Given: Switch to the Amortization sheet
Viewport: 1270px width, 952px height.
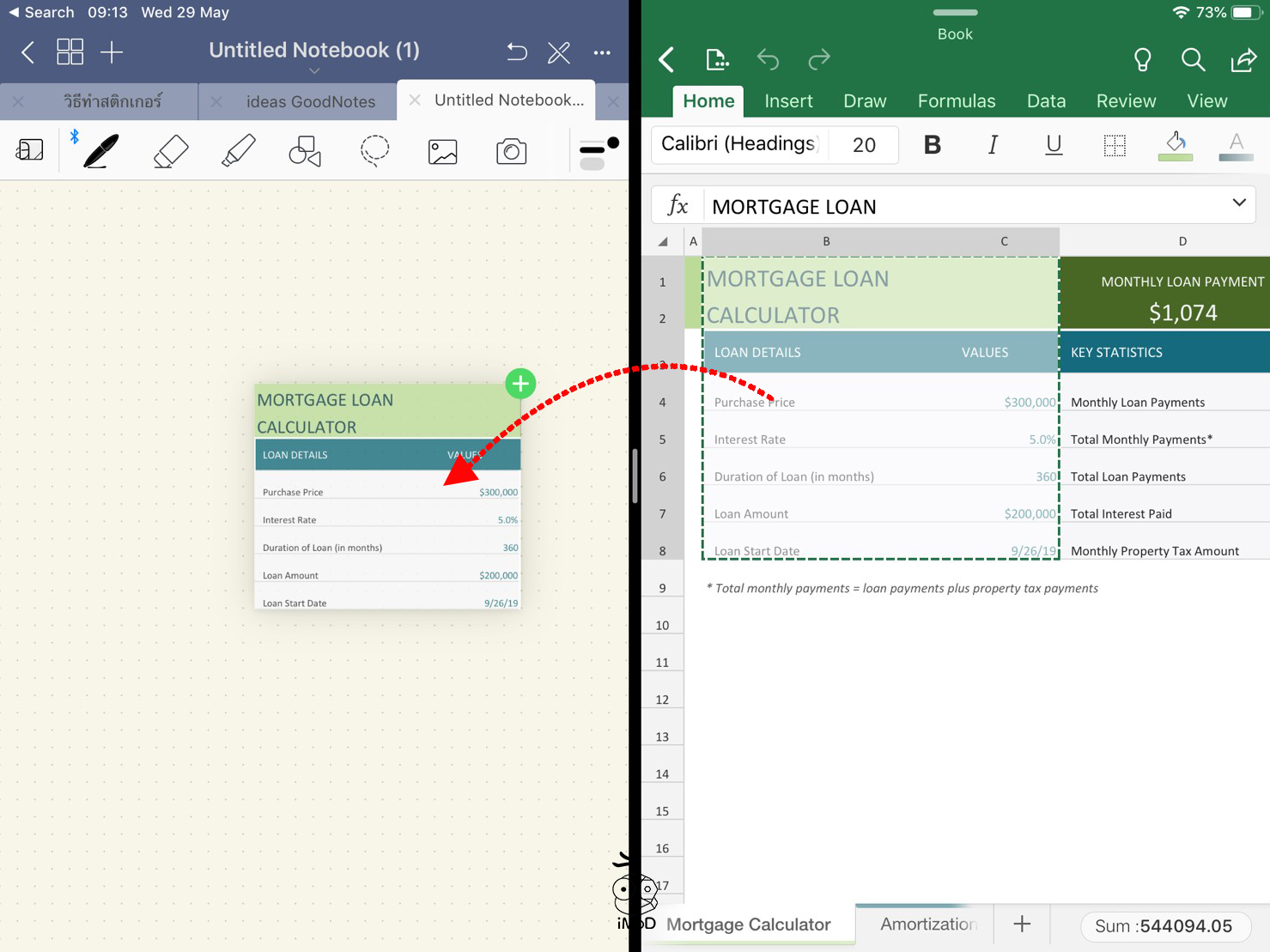Looking at the screenshot, I should [x=927, y=924].
